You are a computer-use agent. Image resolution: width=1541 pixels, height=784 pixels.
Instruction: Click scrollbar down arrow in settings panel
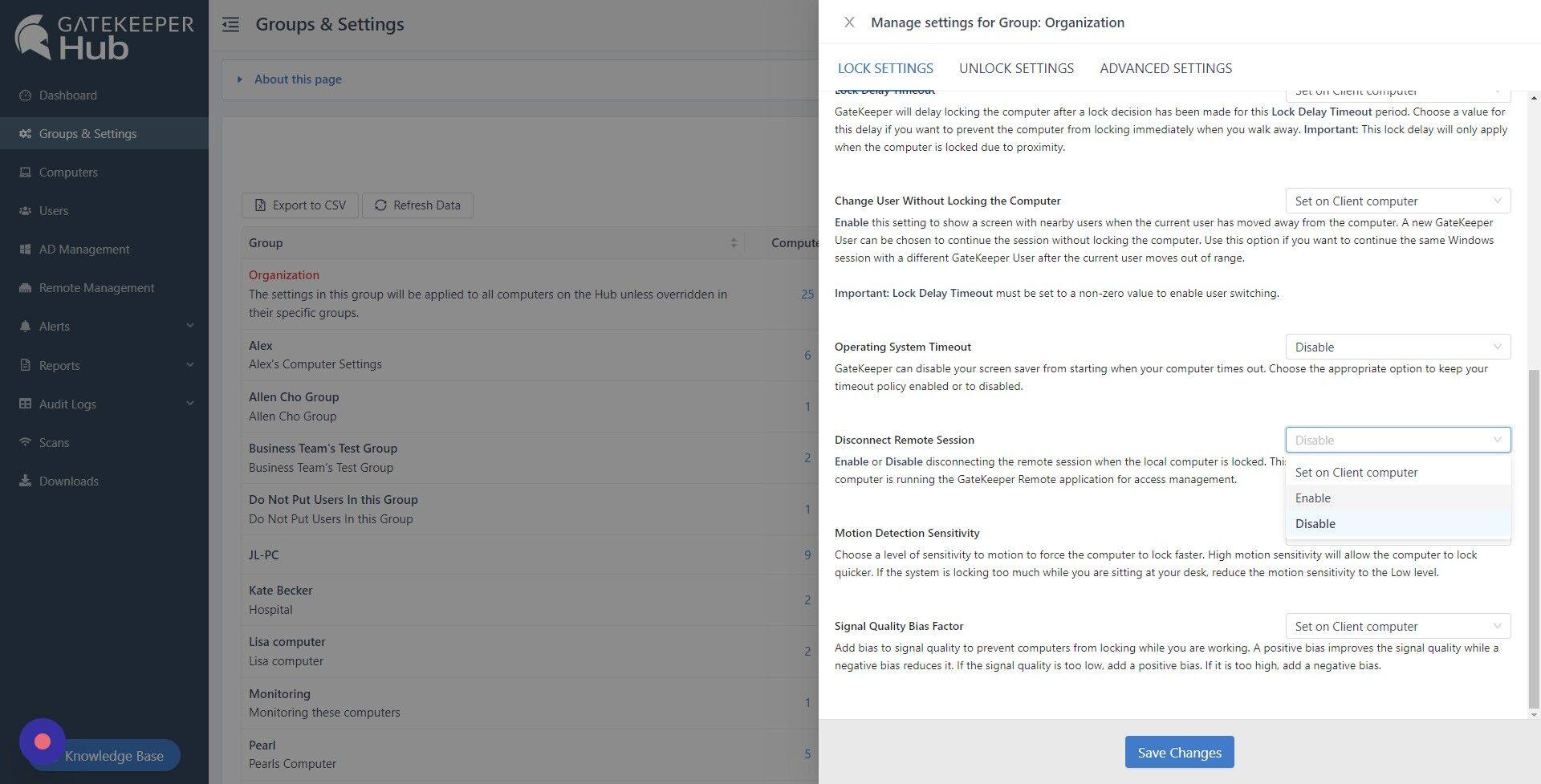pyautogui.click(x=1534, y=714)
